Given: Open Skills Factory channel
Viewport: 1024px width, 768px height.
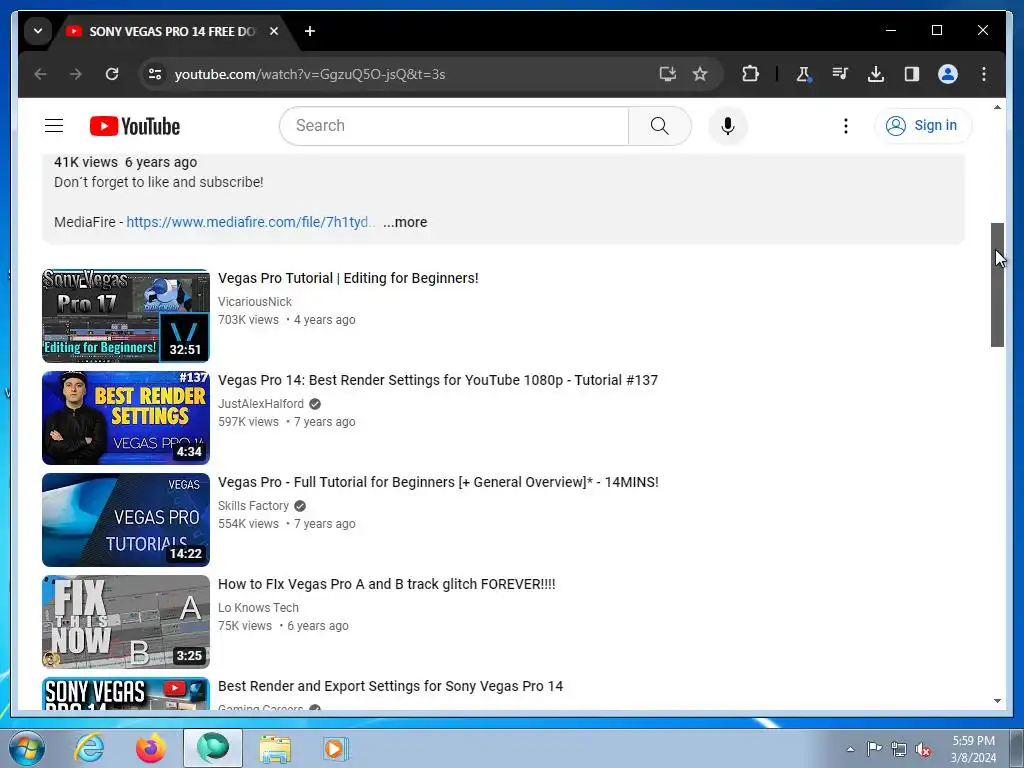Looking at the screenshot, I should point(253,505).
